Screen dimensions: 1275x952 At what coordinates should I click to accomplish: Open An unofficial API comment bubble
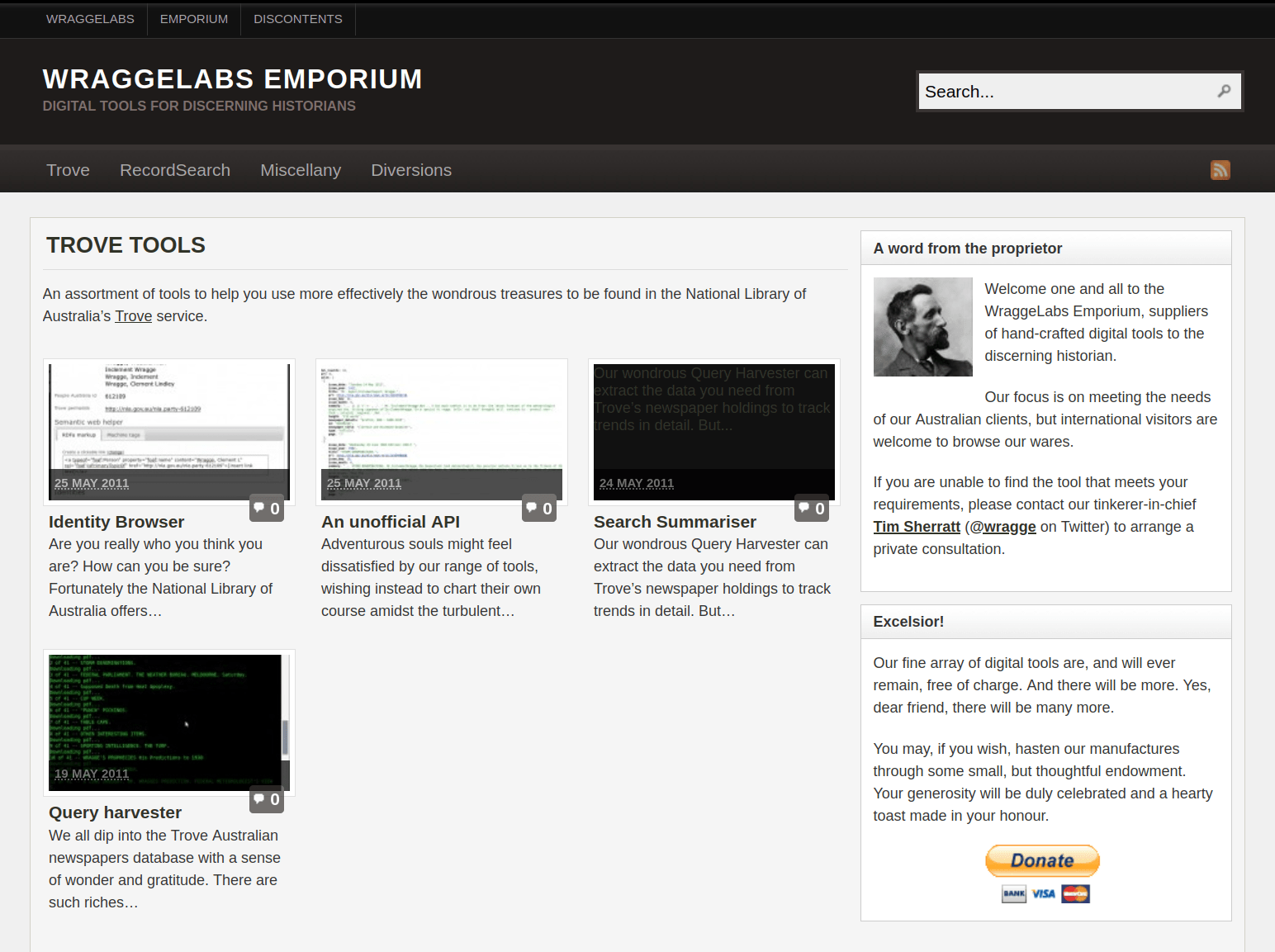pyautogui.click(x=539, y=509)
